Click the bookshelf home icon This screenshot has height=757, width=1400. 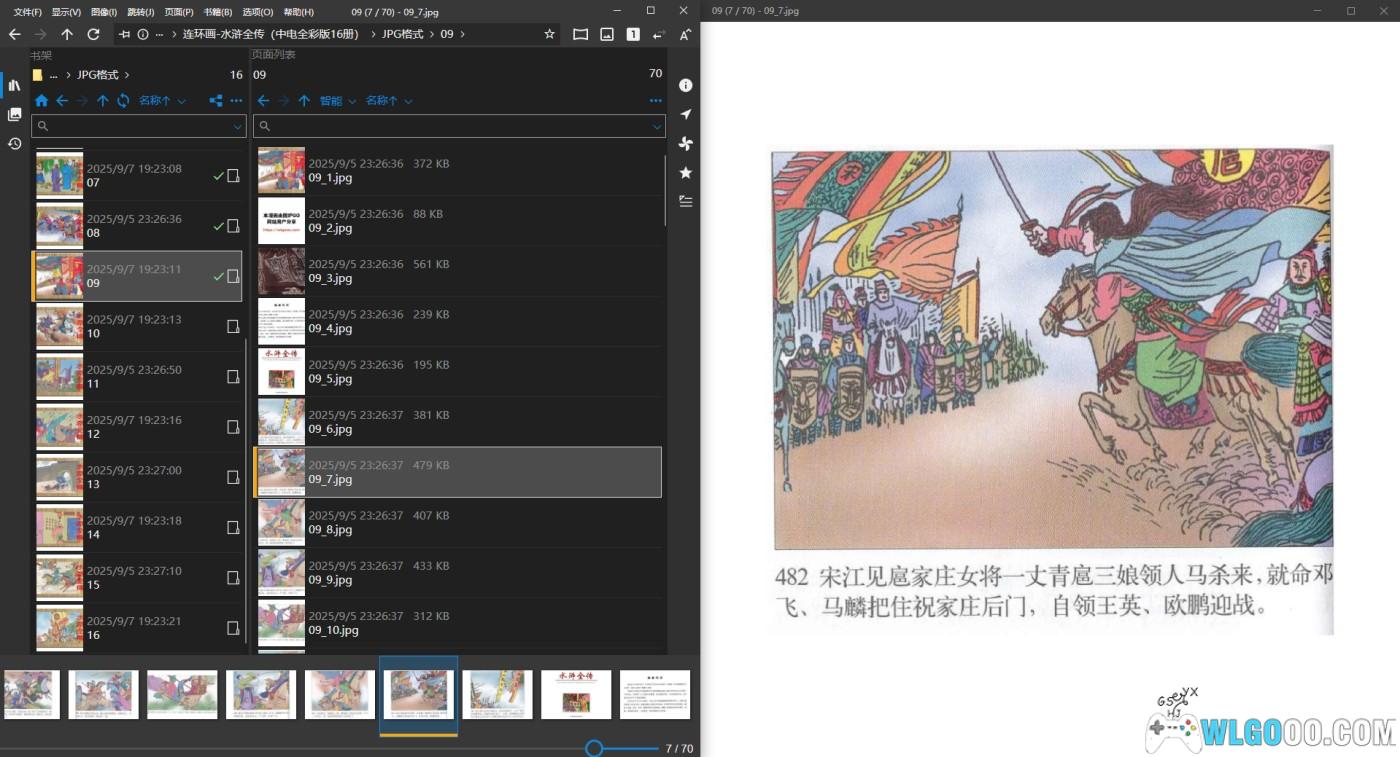(x=41, y=101)
